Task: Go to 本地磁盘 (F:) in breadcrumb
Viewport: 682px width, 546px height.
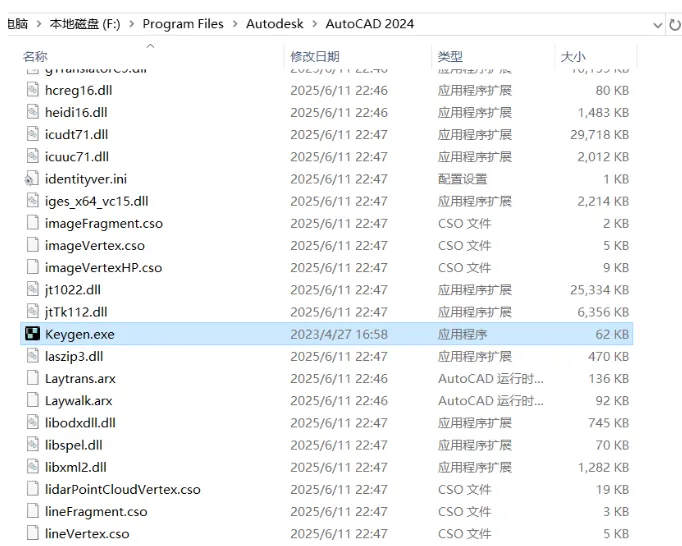Action: (85, 24)
